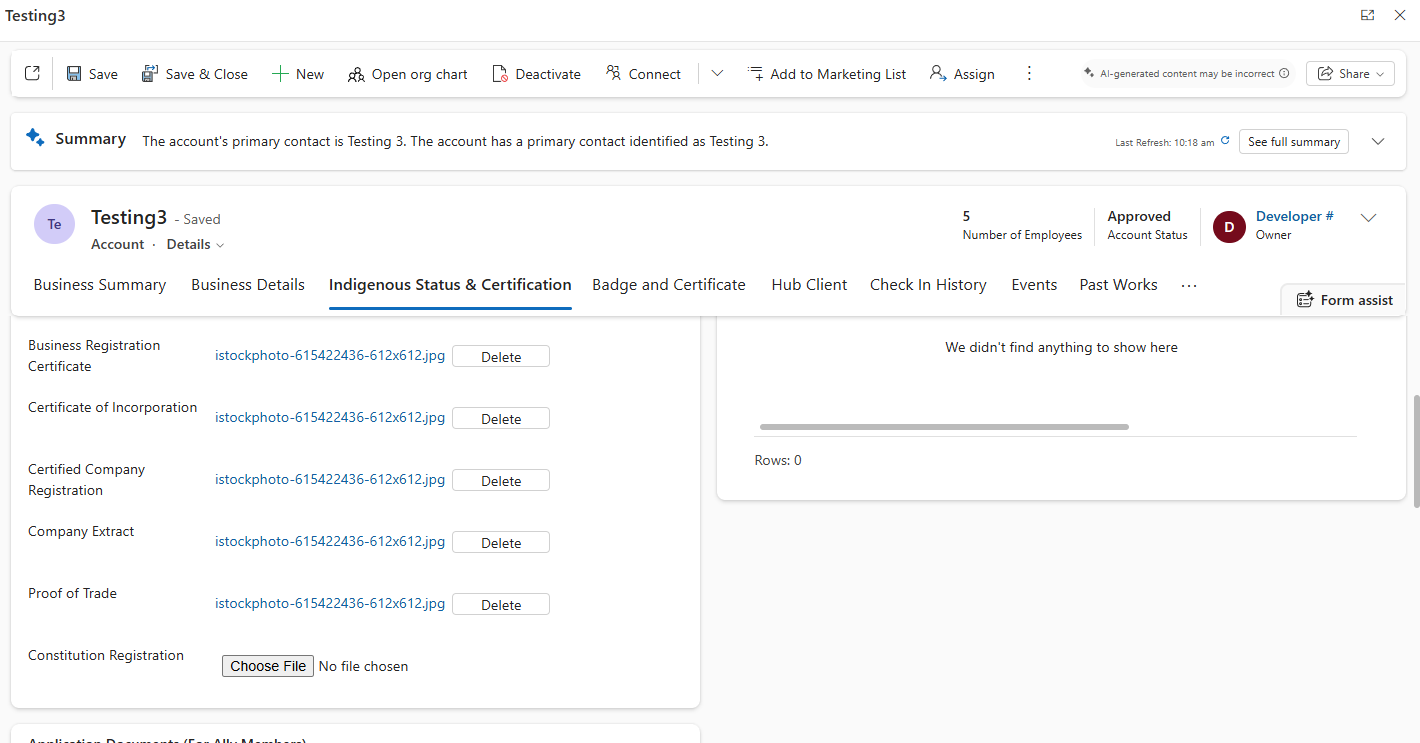
Task: Open the vertical three-dot overflow menu
Action: [x=1029, y=74]
